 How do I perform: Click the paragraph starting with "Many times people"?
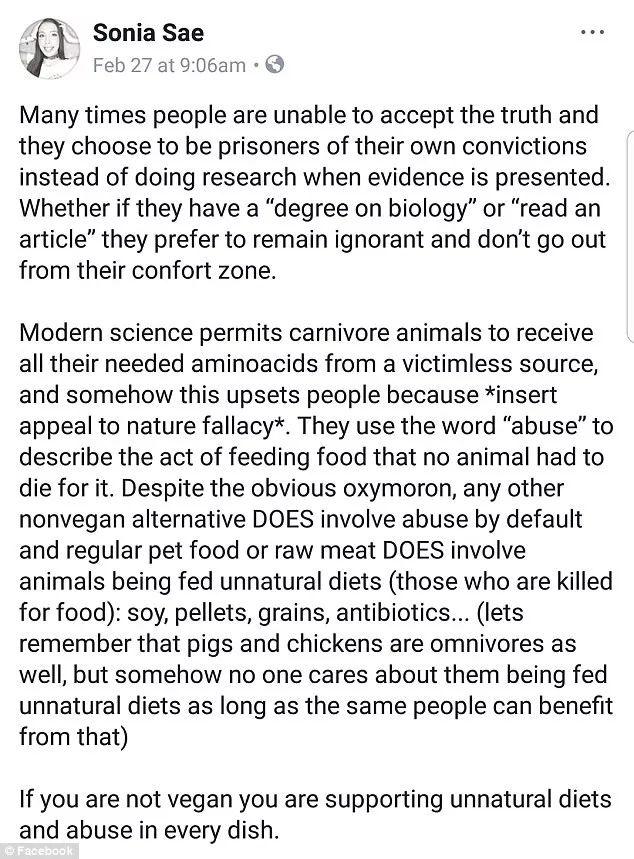coord(316,193)
